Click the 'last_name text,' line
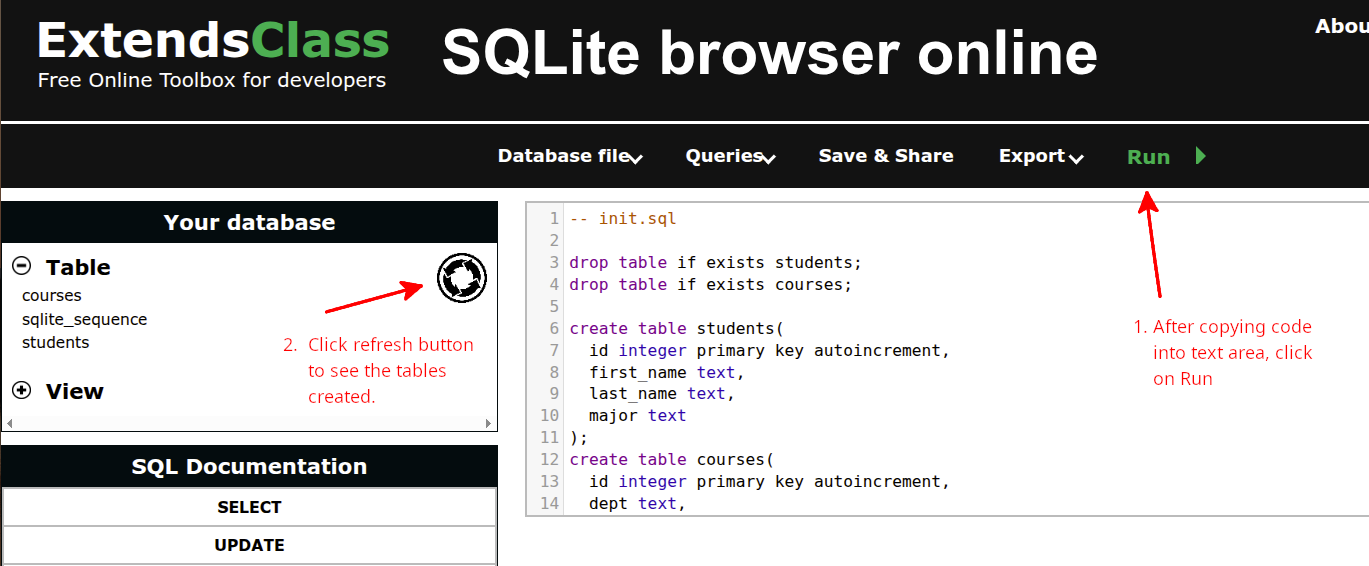 pyautogui.click(x=662, y=394)
